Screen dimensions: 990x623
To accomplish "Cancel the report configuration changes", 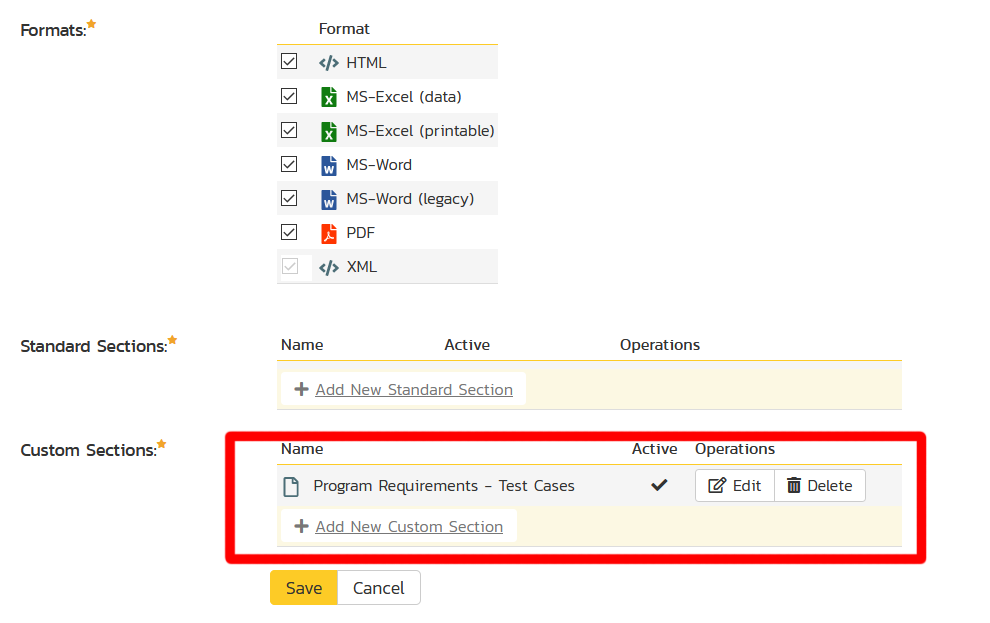I will (x=378, y=588).
